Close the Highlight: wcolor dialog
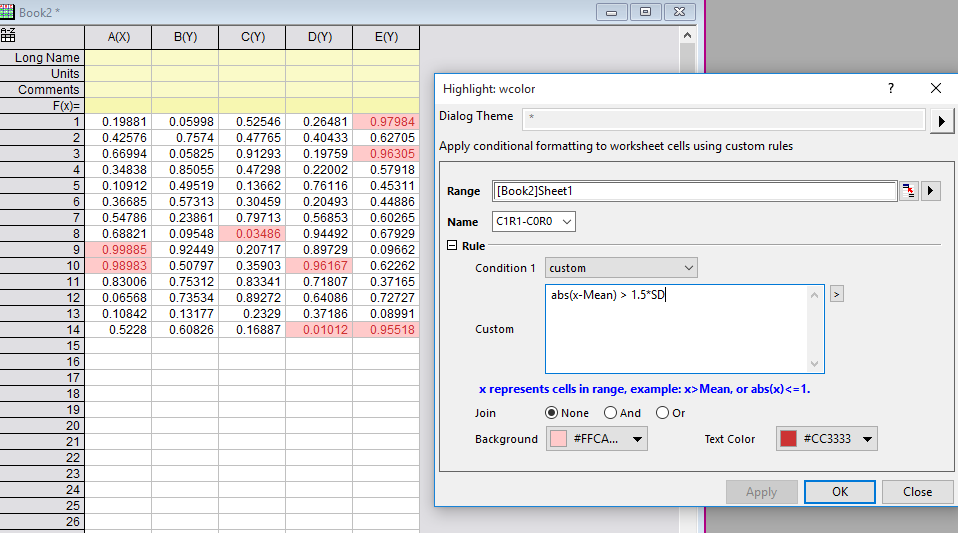 (935, 89)
